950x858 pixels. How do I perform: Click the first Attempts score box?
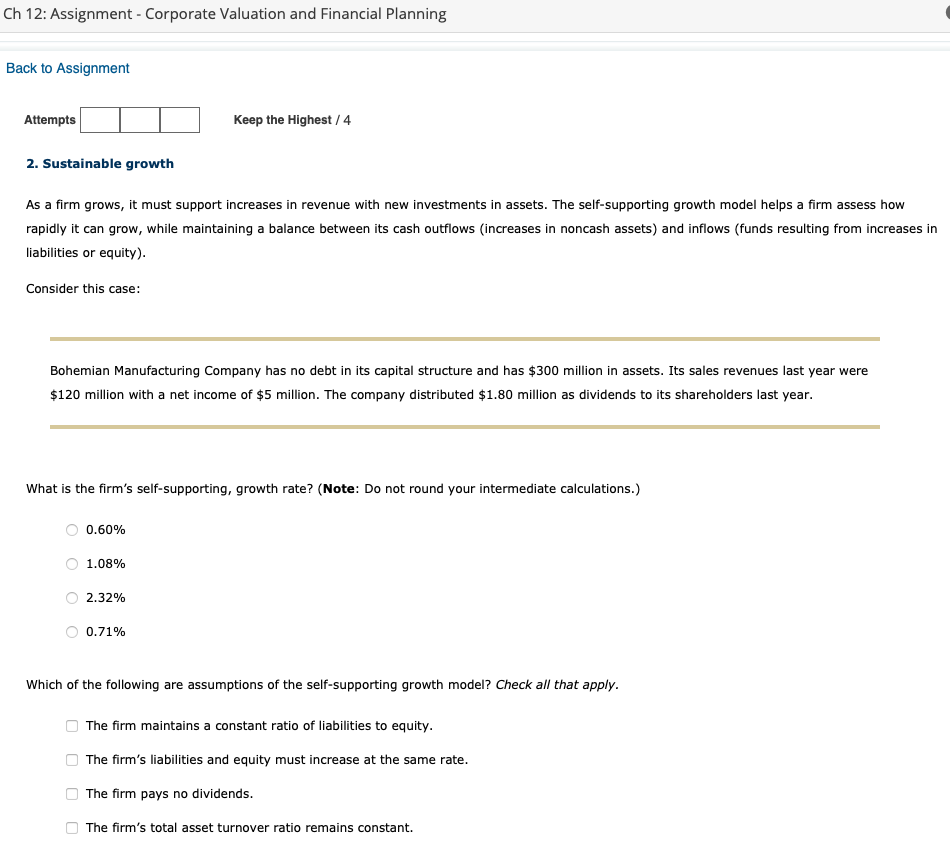(x=99, y=119)
